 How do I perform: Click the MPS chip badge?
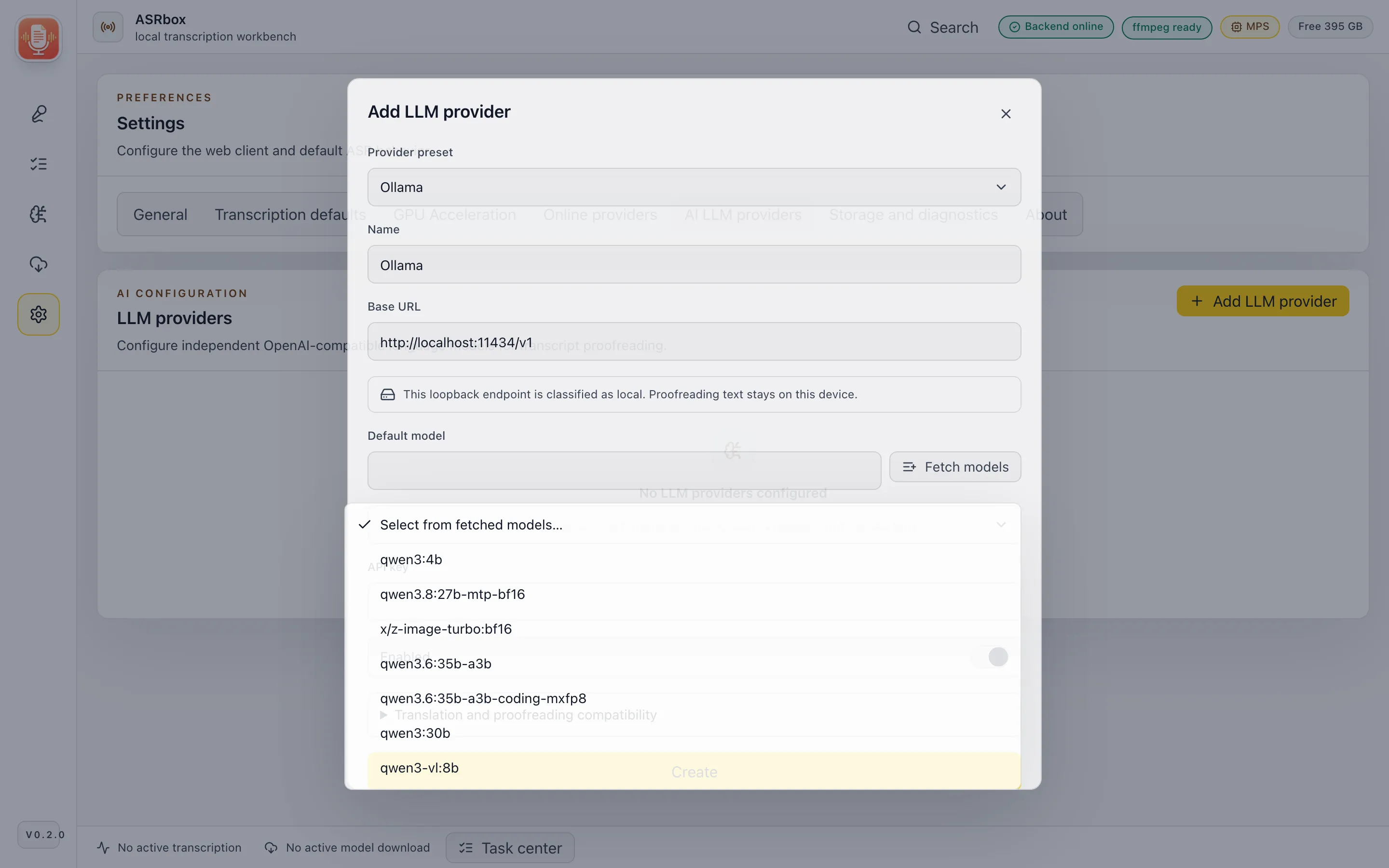[1250, 27]
